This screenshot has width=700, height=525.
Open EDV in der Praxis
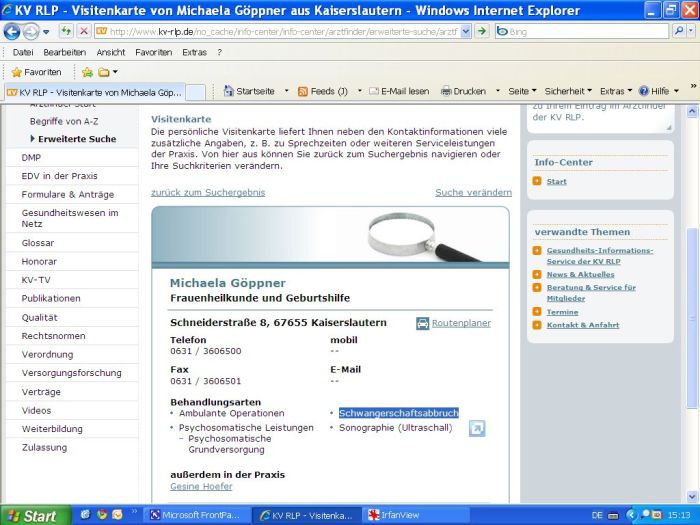(x=59, y=176)
